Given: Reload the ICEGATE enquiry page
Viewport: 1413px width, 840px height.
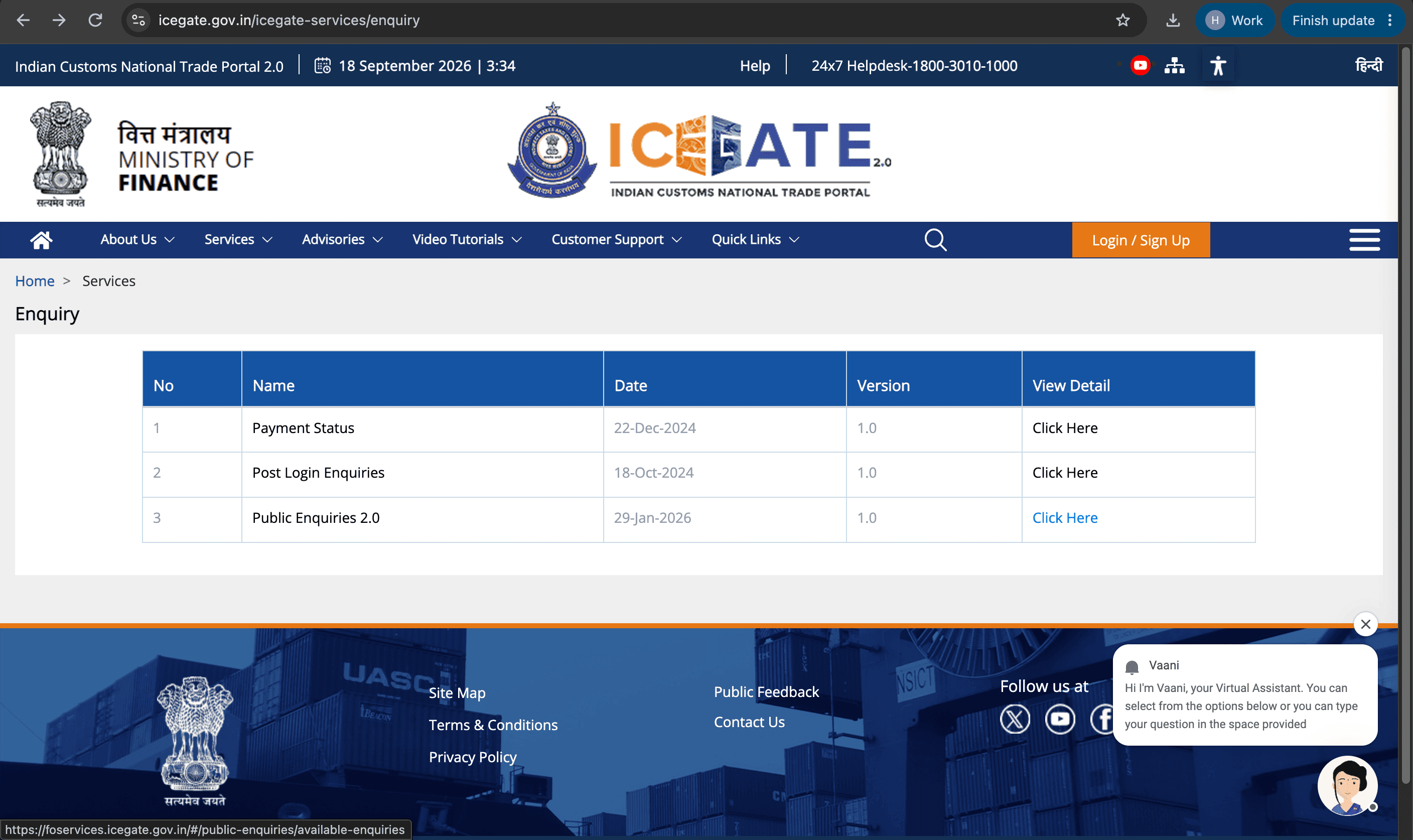Looking at the screenshot, I should point(95,21).
